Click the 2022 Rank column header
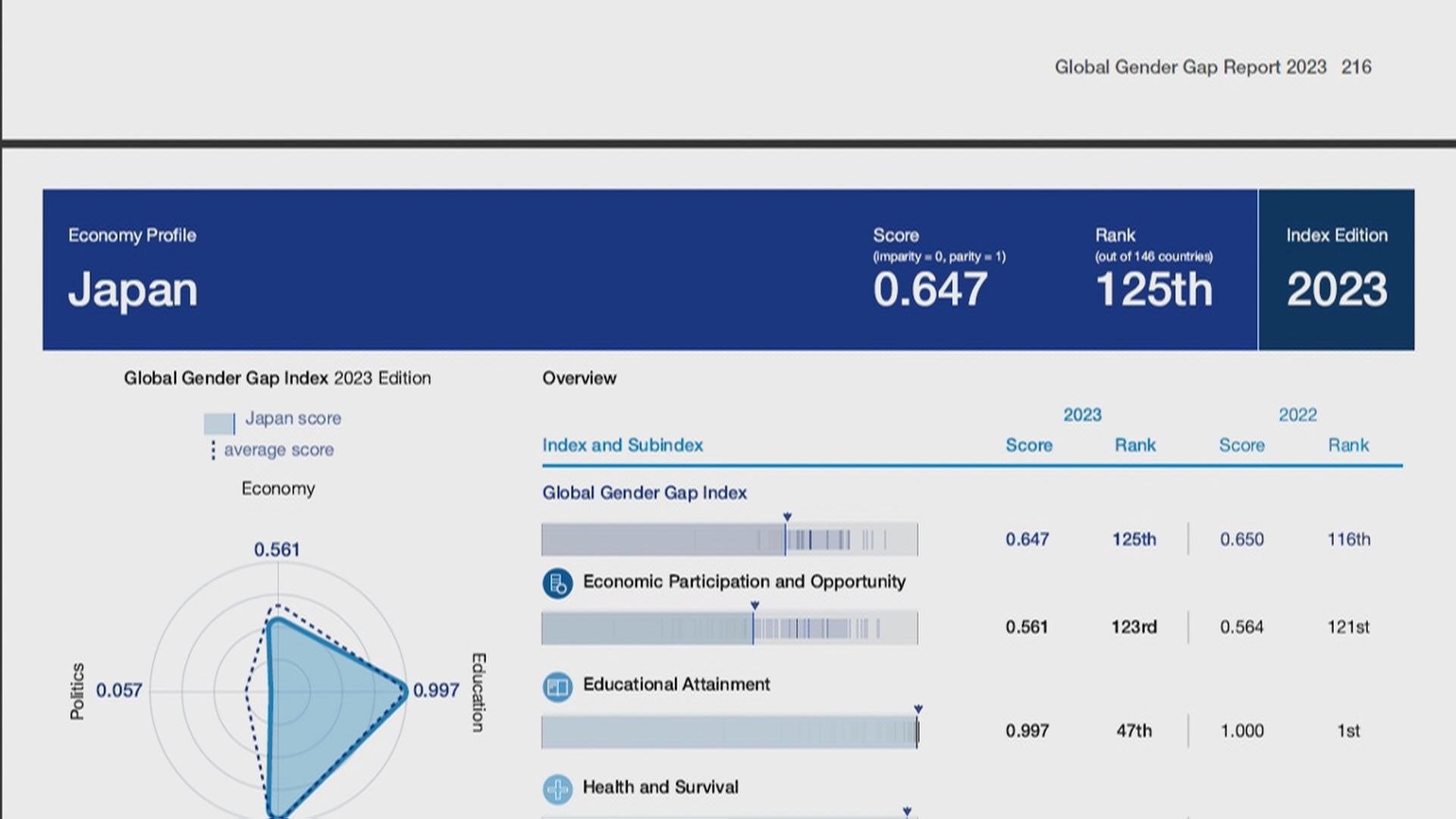The height and width of the screenshot is (819, 1456). point(1348,445)
